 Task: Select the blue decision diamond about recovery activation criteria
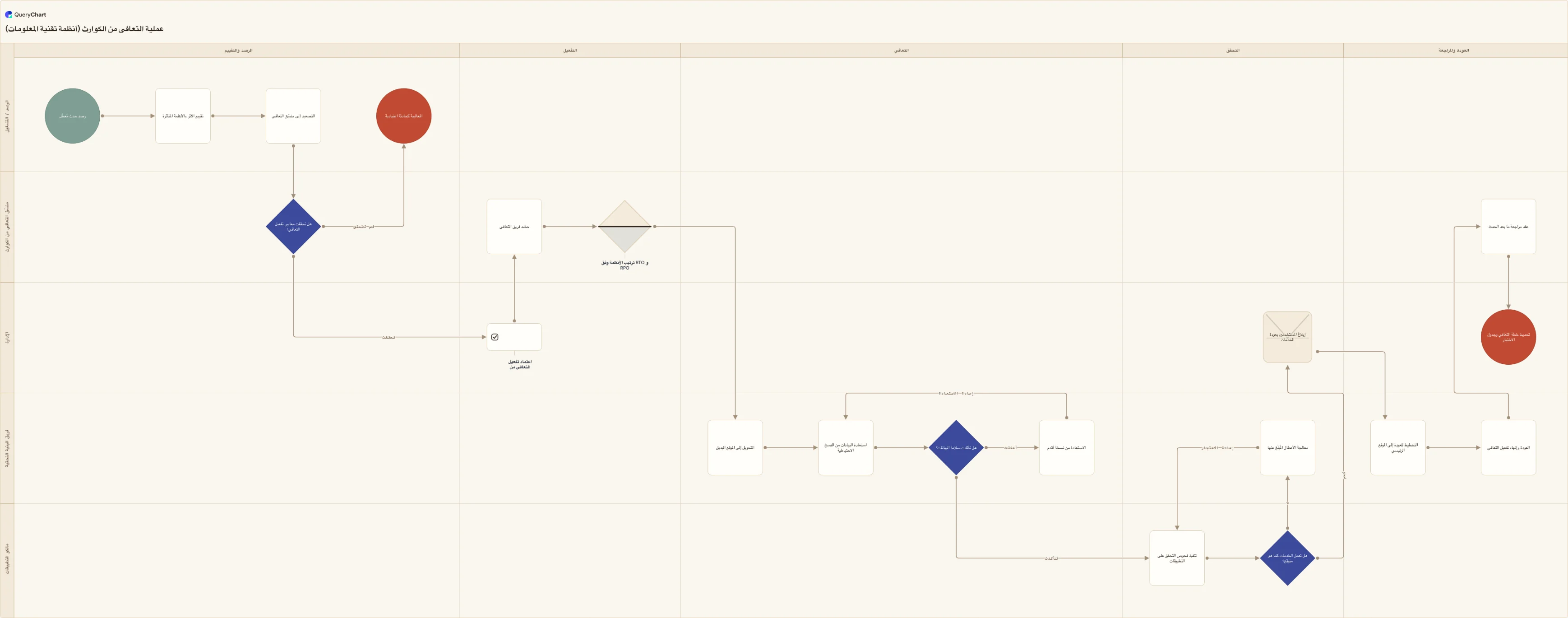[293, 227]
